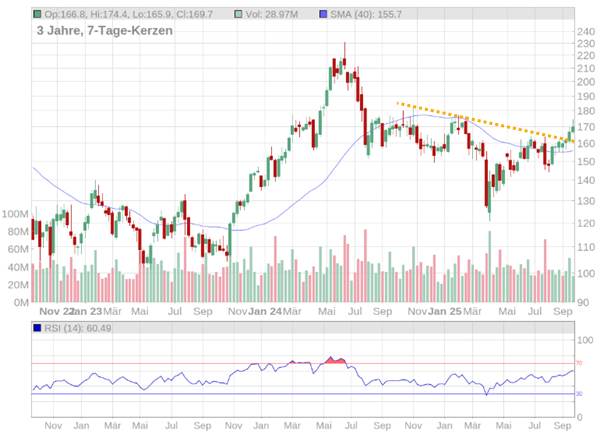
Task: Click the '3 Jahre, 7-Tage-Kerzen' chart title
Action: coord(104,30)
